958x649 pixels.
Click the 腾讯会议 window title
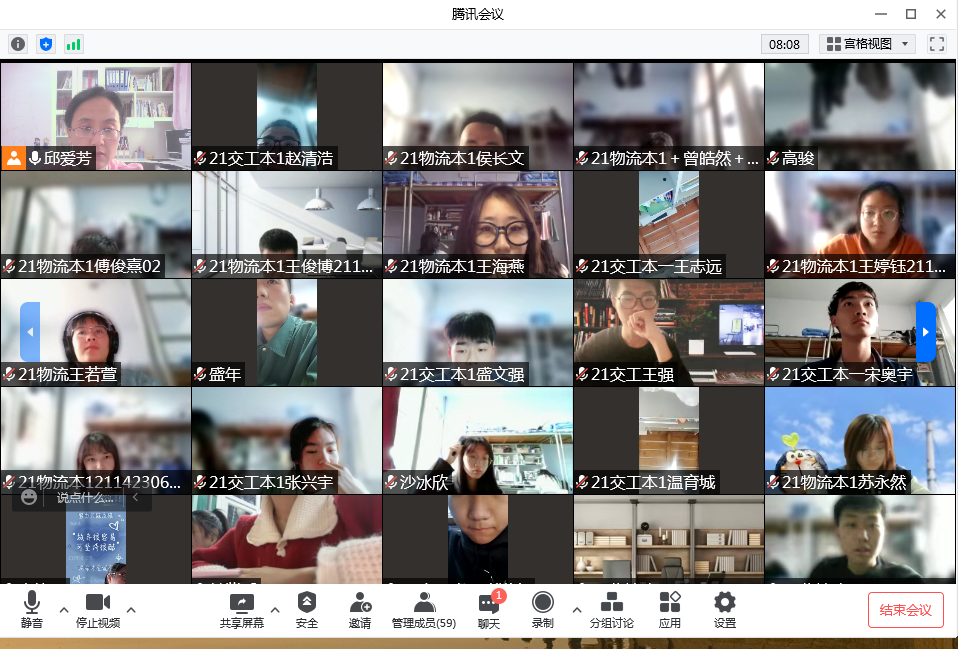pos(478,14)
